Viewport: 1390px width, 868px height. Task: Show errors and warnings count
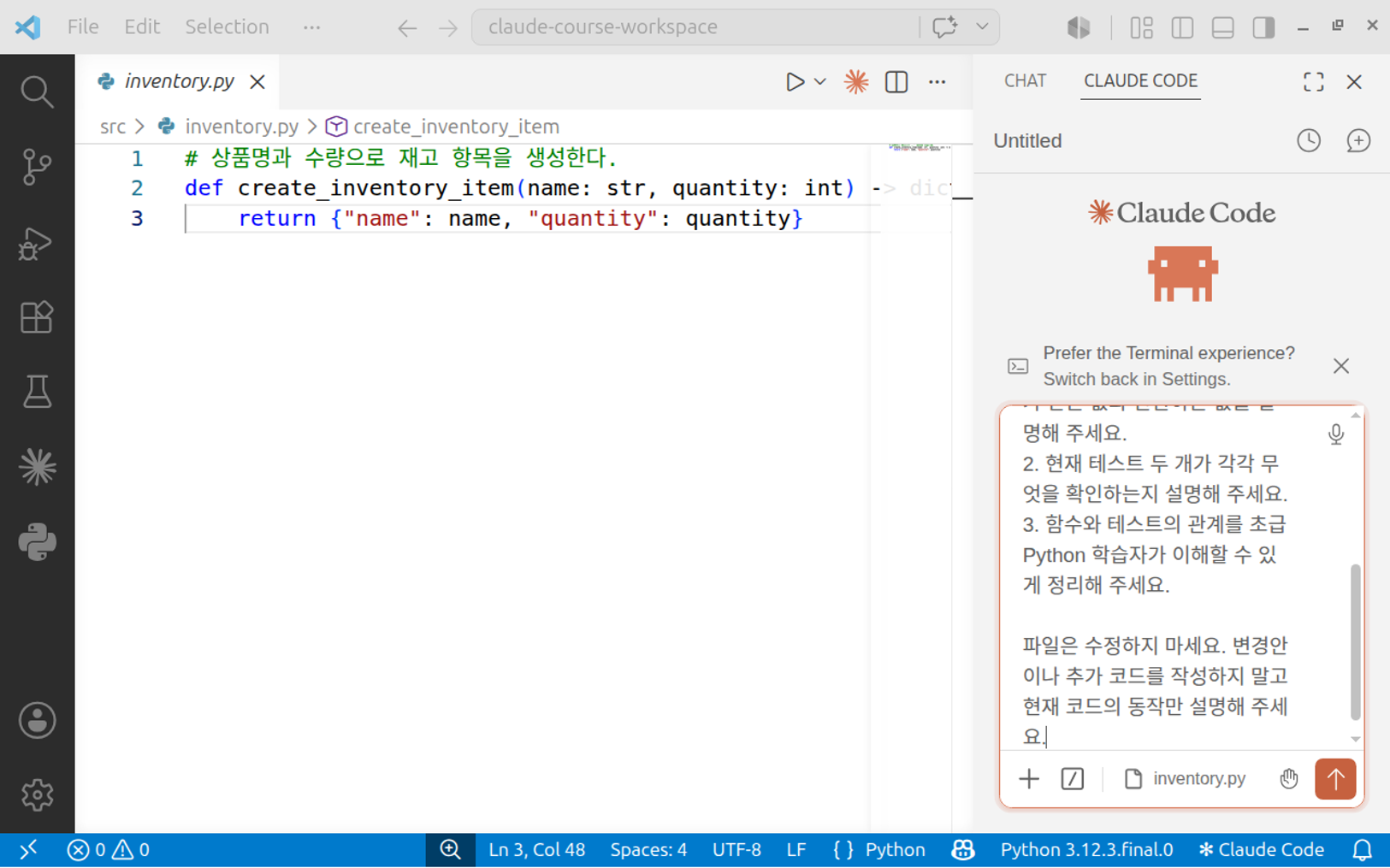point(108,850)
